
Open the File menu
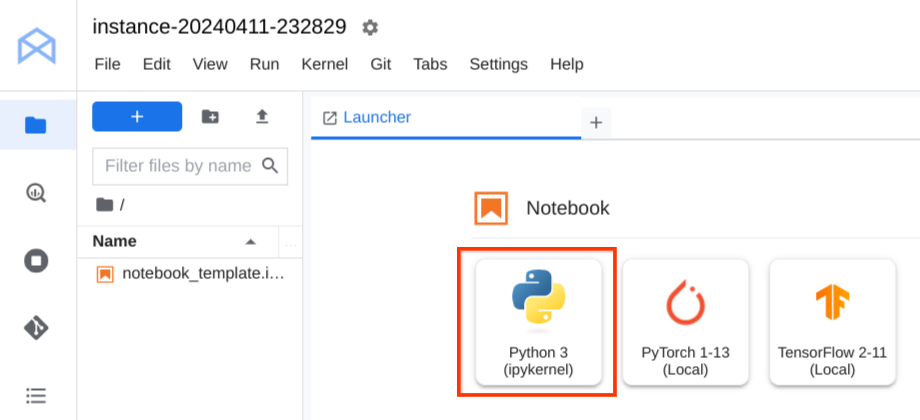[x=107, y=64]
